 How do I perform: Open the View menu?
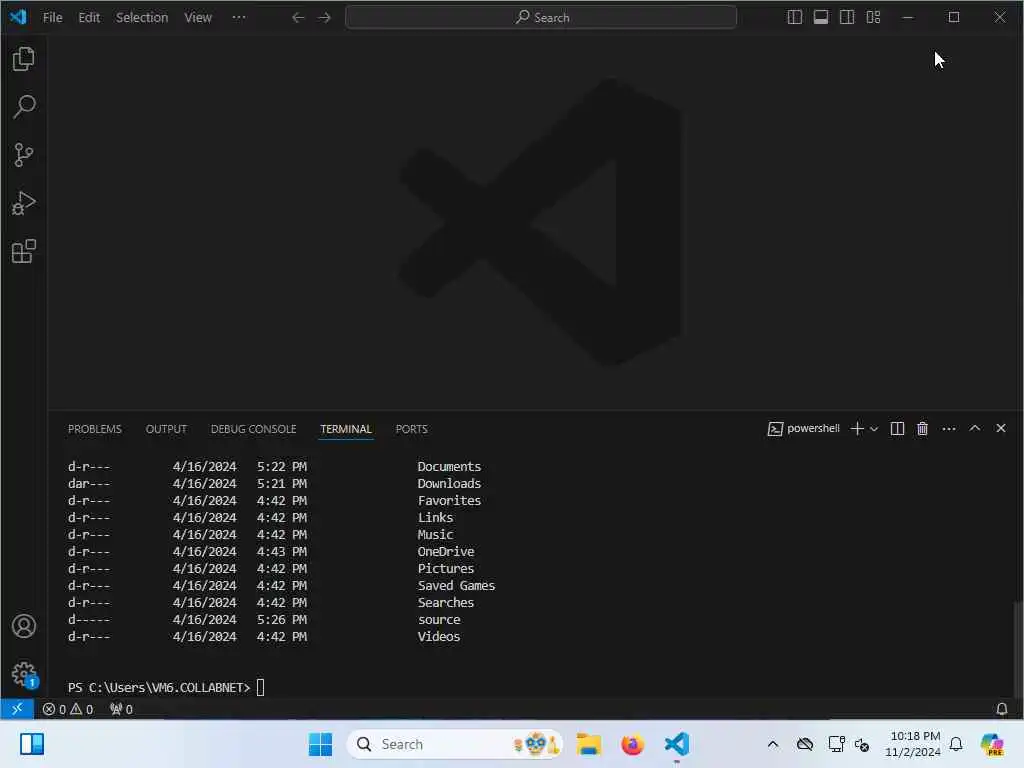(198, 18)
